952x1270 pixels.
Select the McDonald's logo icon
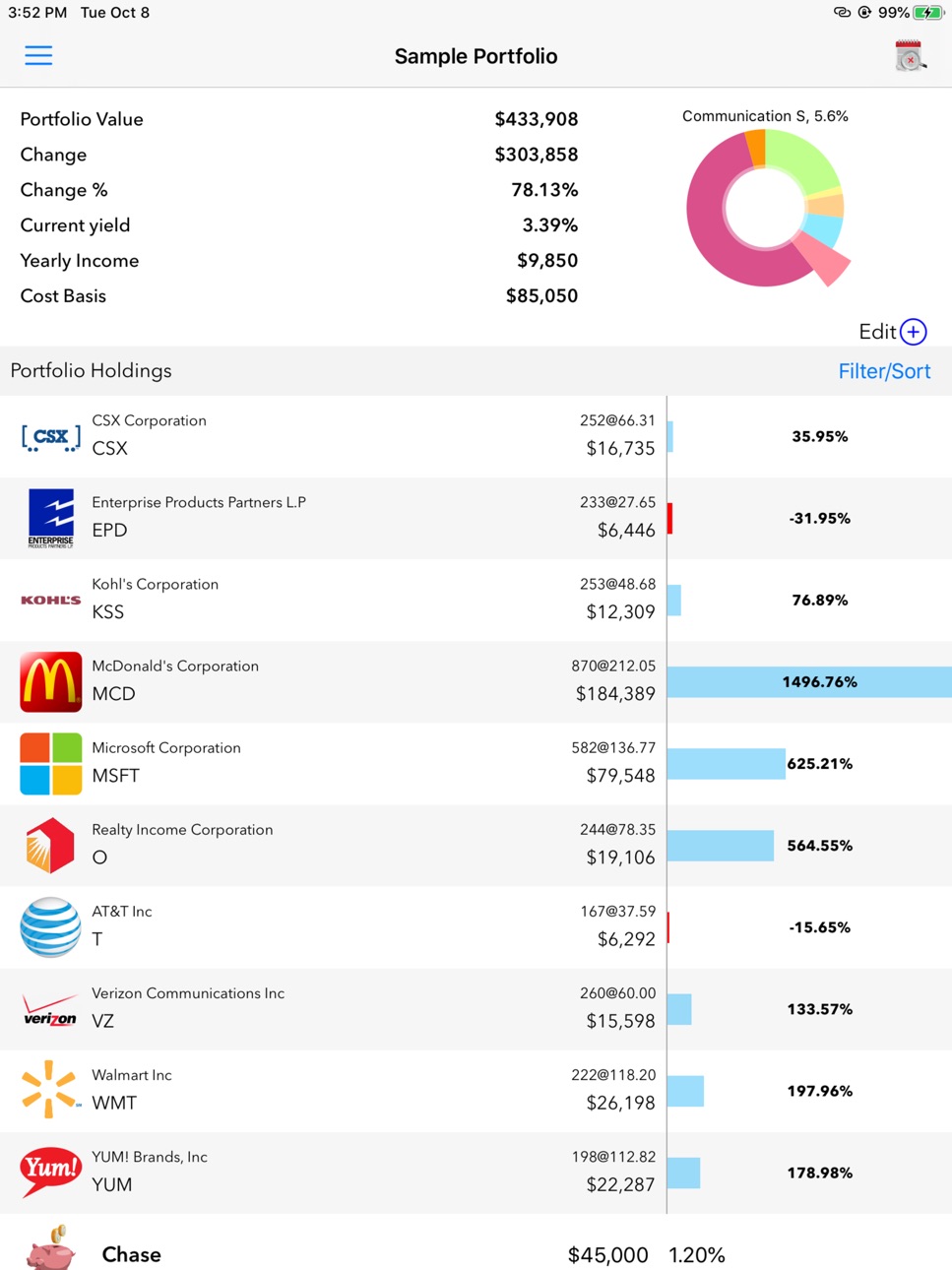[51, 681]
